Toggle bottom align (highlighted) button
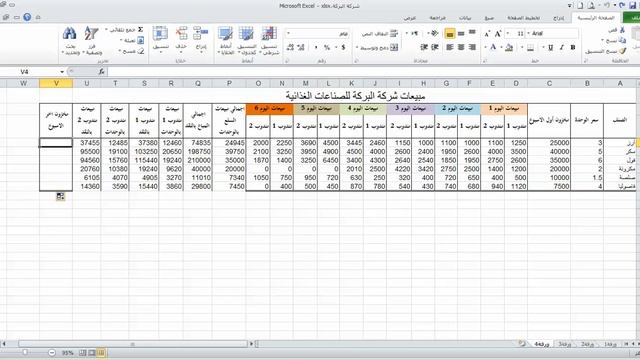 tap(449, 33)
